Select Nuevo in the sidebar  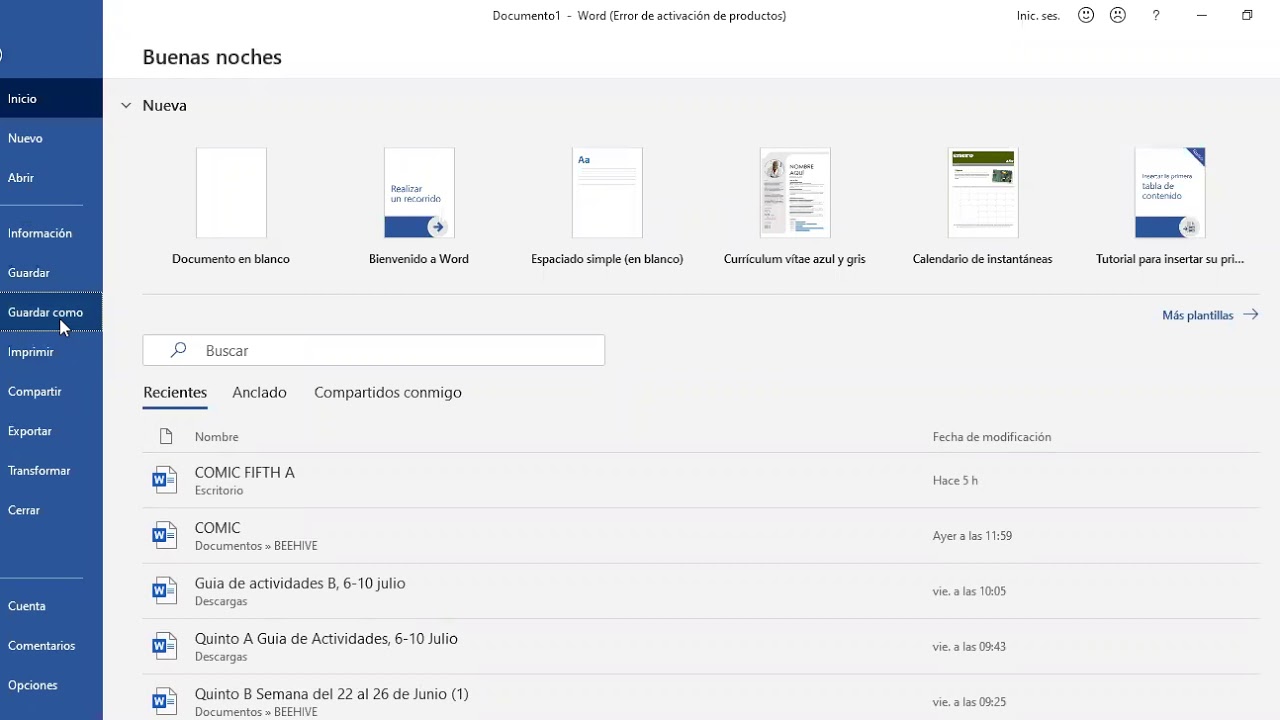tap(51, 138)
